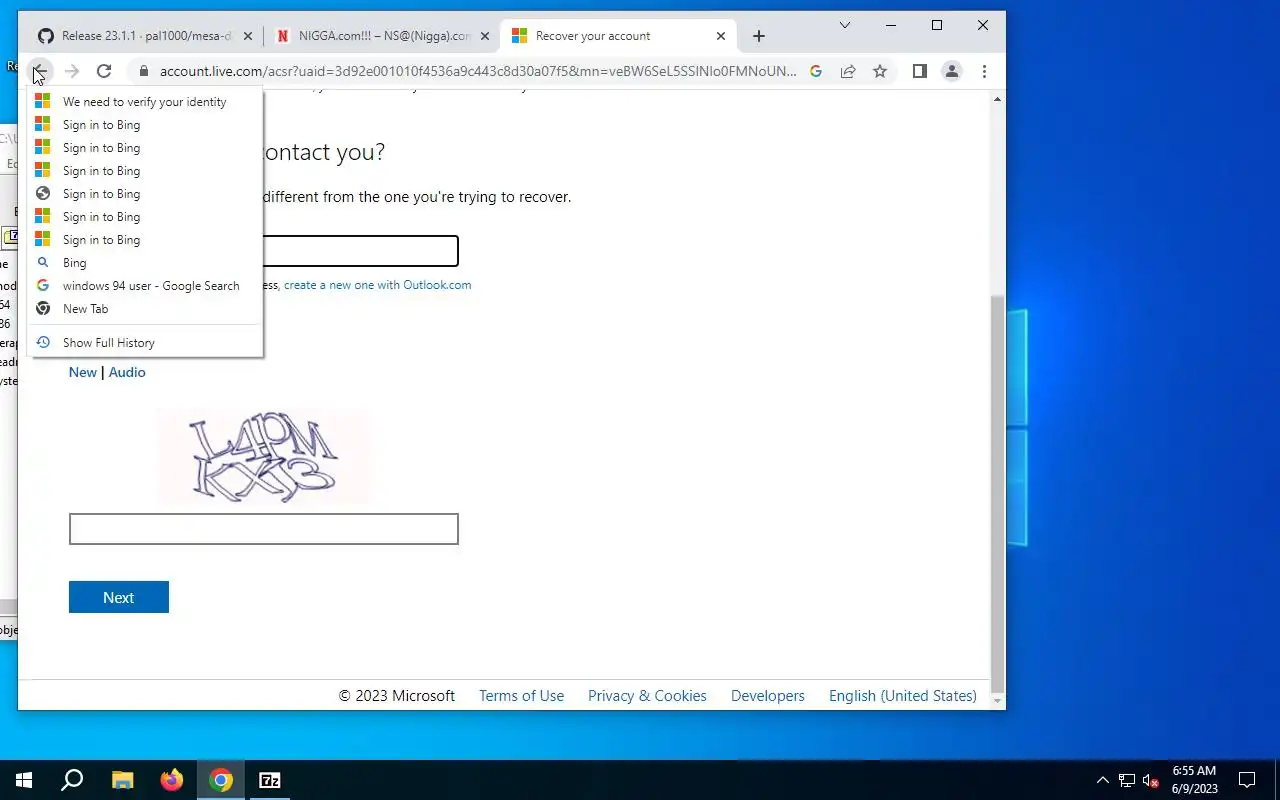Switch to the Release 23.1.1 GitHub tab
Image resolution: width=1280 pixels, height=800 pixels.
(144, 36)
